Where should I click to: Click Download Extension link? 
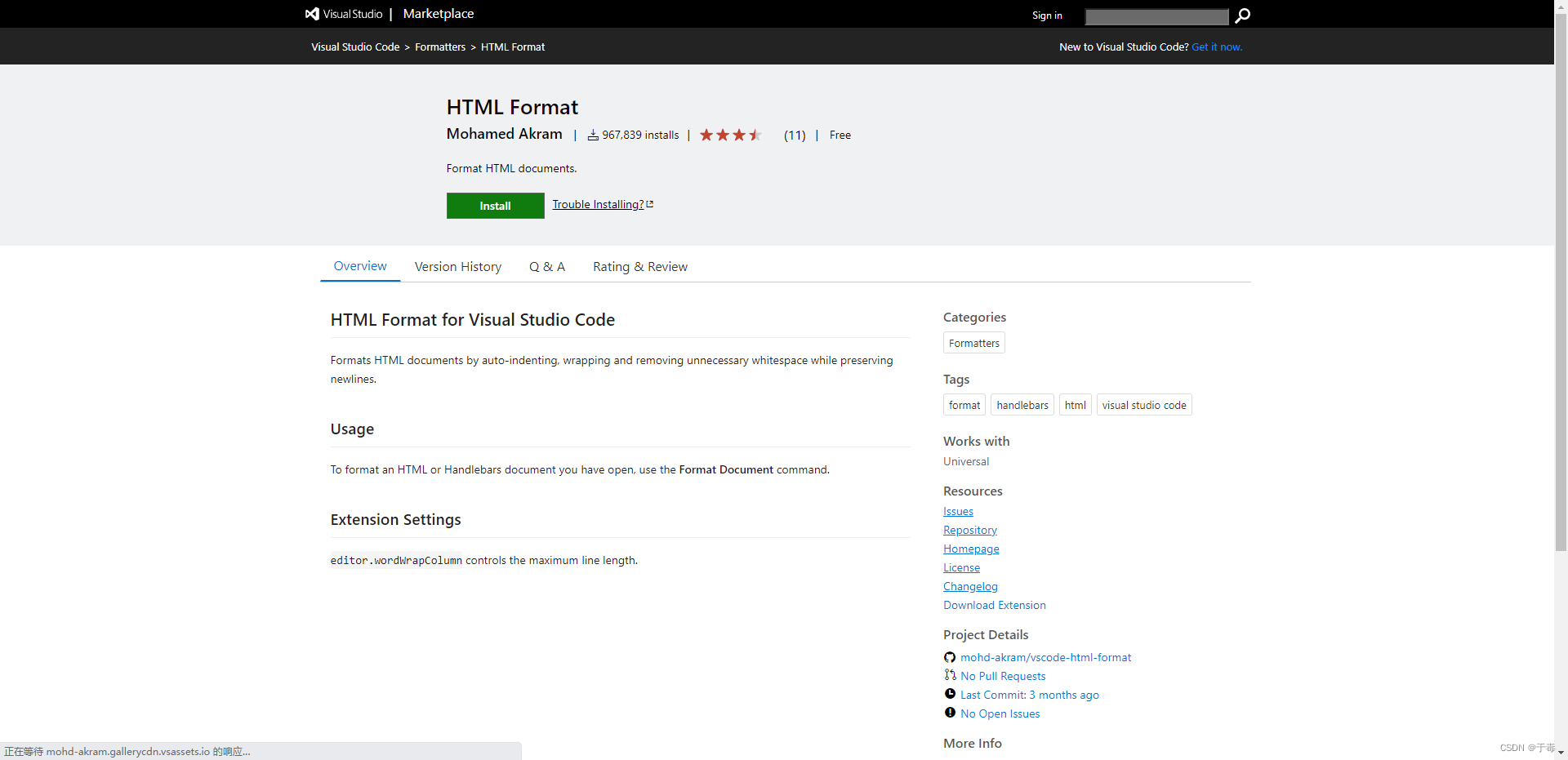(995, 605)
